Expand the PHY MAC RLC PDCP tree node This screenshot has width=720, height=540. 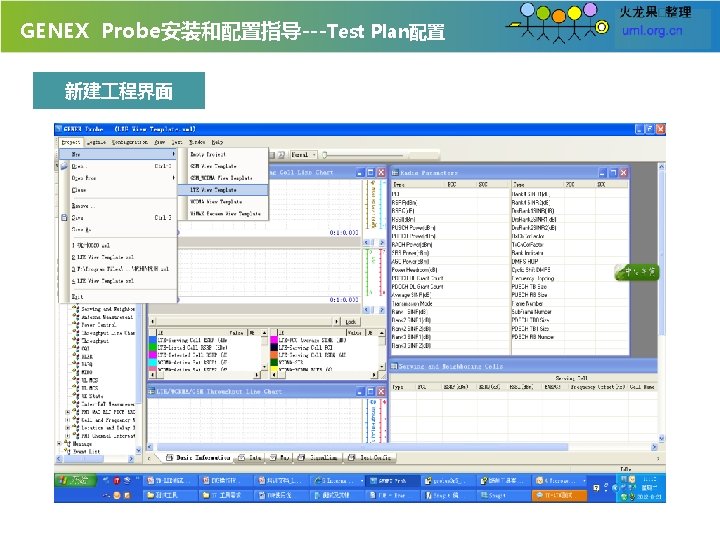coord(68,412)
